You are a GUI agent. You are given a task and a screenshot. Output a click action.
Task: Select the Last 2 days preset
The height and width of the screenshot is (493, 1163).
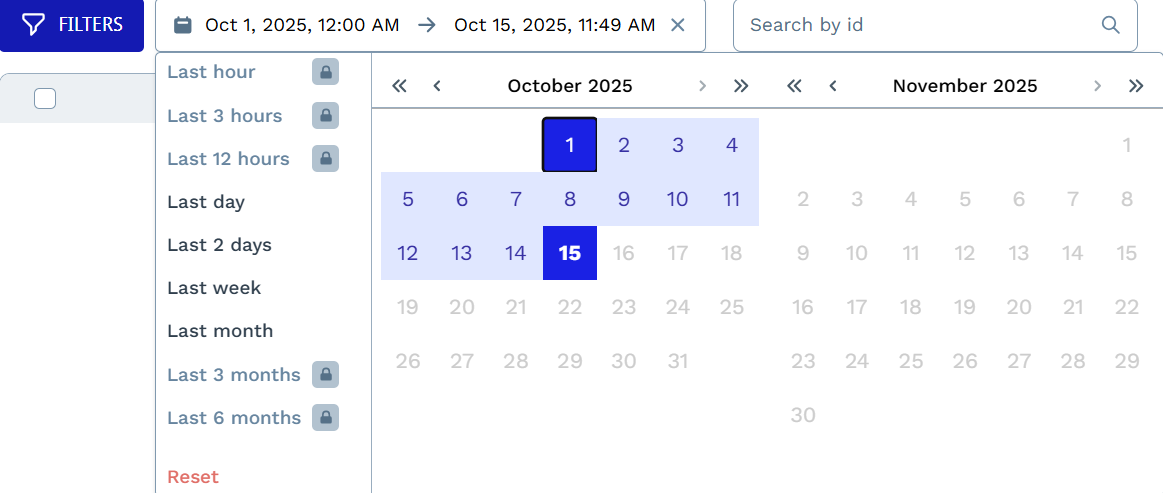219,245
